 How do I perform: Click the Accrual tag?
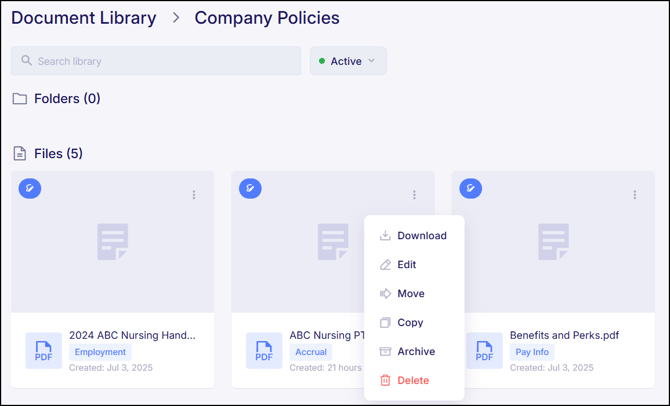tap(311, 352)
